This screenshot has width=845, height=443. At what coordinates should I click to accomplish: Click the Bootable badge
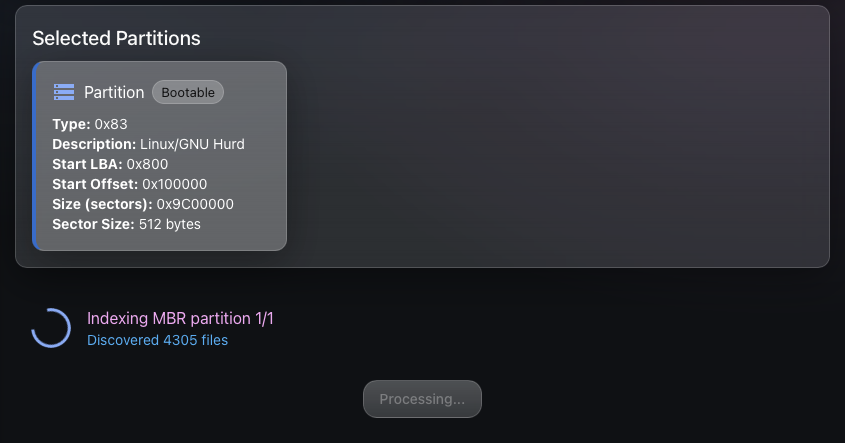188,92
